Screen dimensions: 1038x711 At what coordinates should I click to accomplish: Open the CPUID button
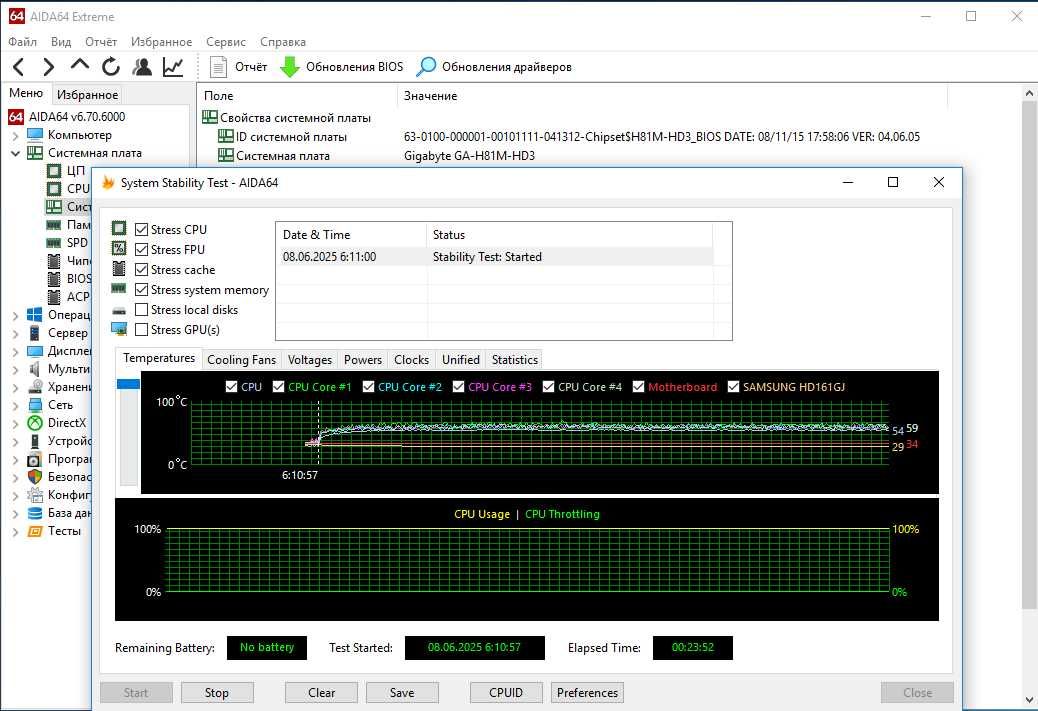[x=506, y=692]
